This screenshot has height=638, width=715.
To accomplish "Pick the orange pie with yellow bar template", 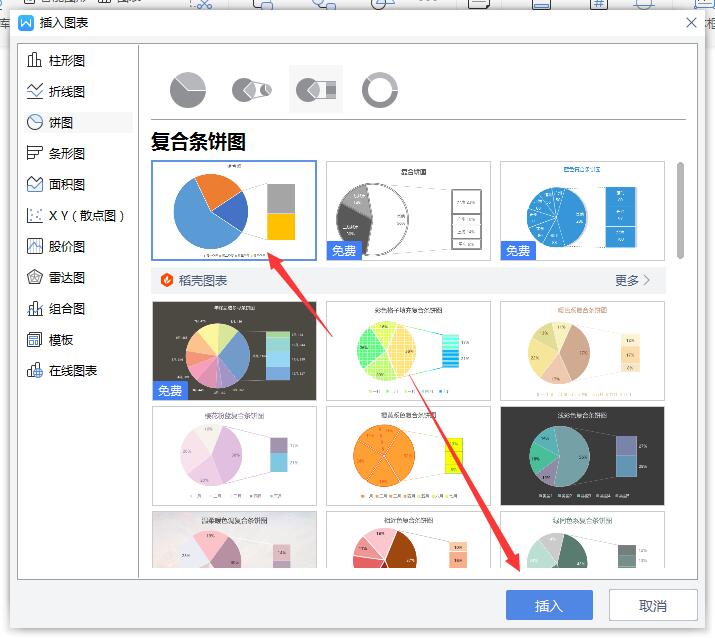I will 408,456.
